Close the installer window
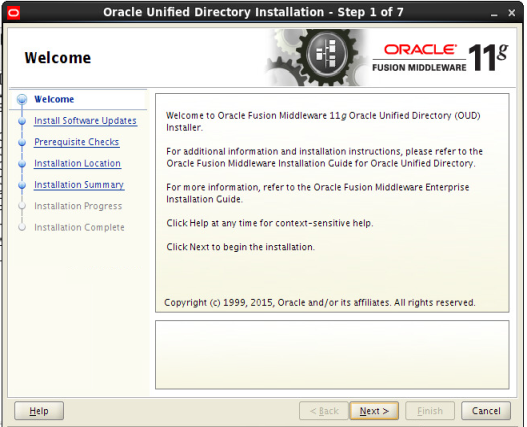The height and width of the screenshot is (427, 527). [512, 13]
